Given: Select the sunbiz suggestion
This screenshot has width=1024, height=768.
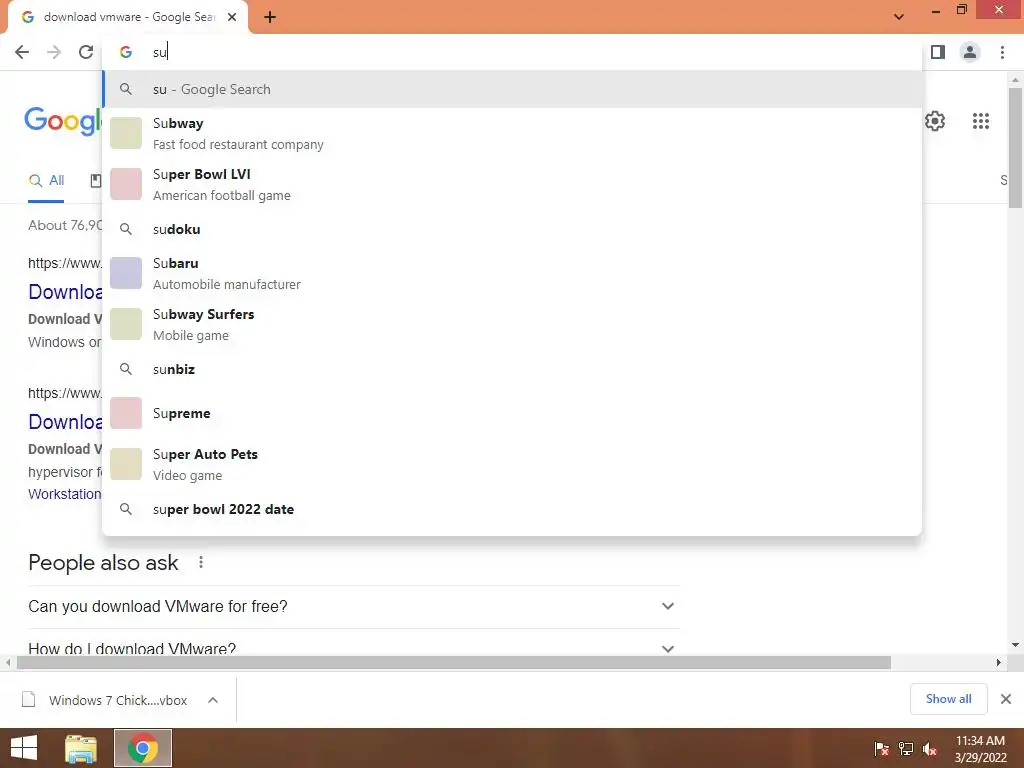Looking at the screenshot, I should pos(513,369).
